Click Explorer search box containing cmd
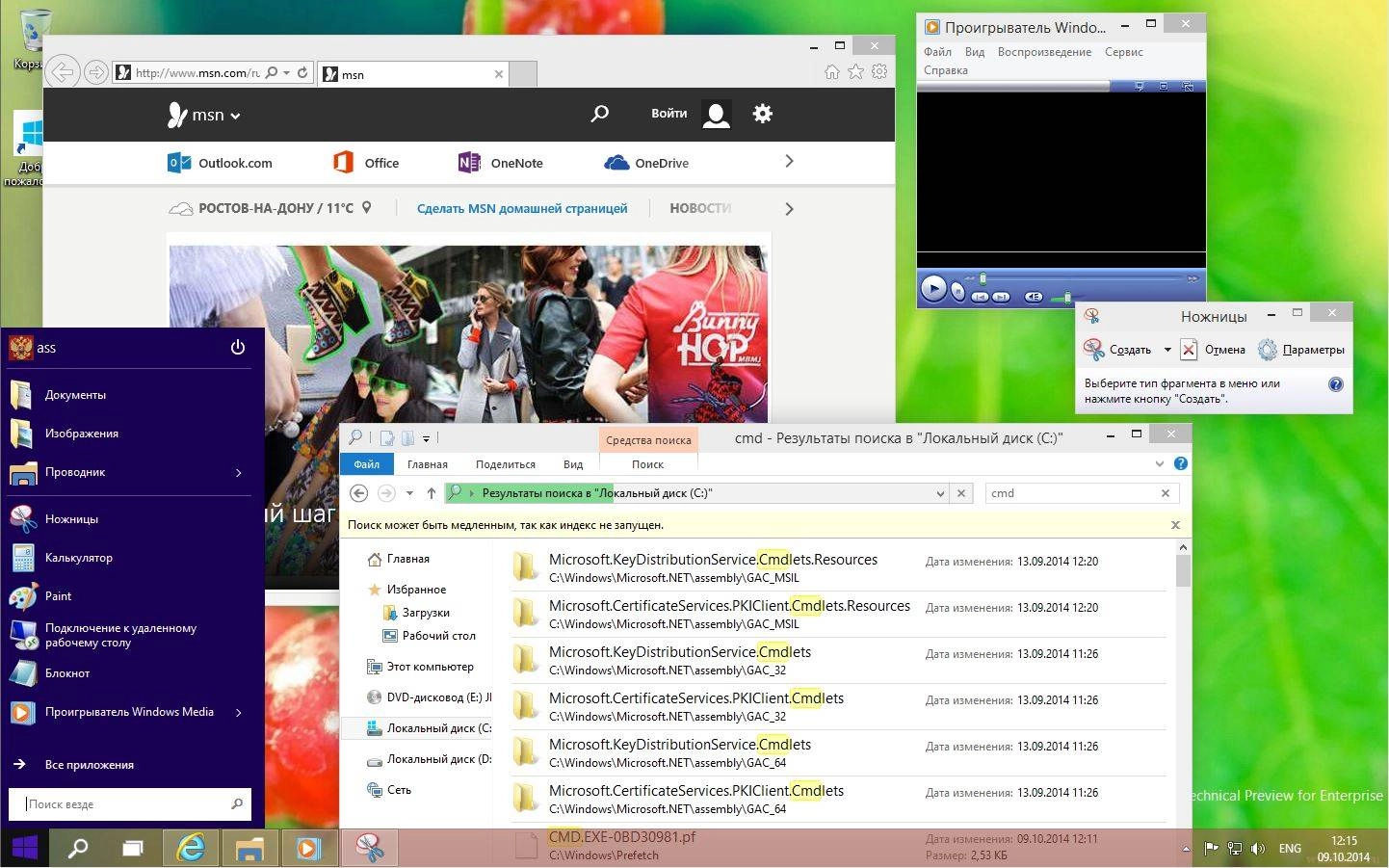This screenshot has width=1389, height=868. tap(1083, 493)
